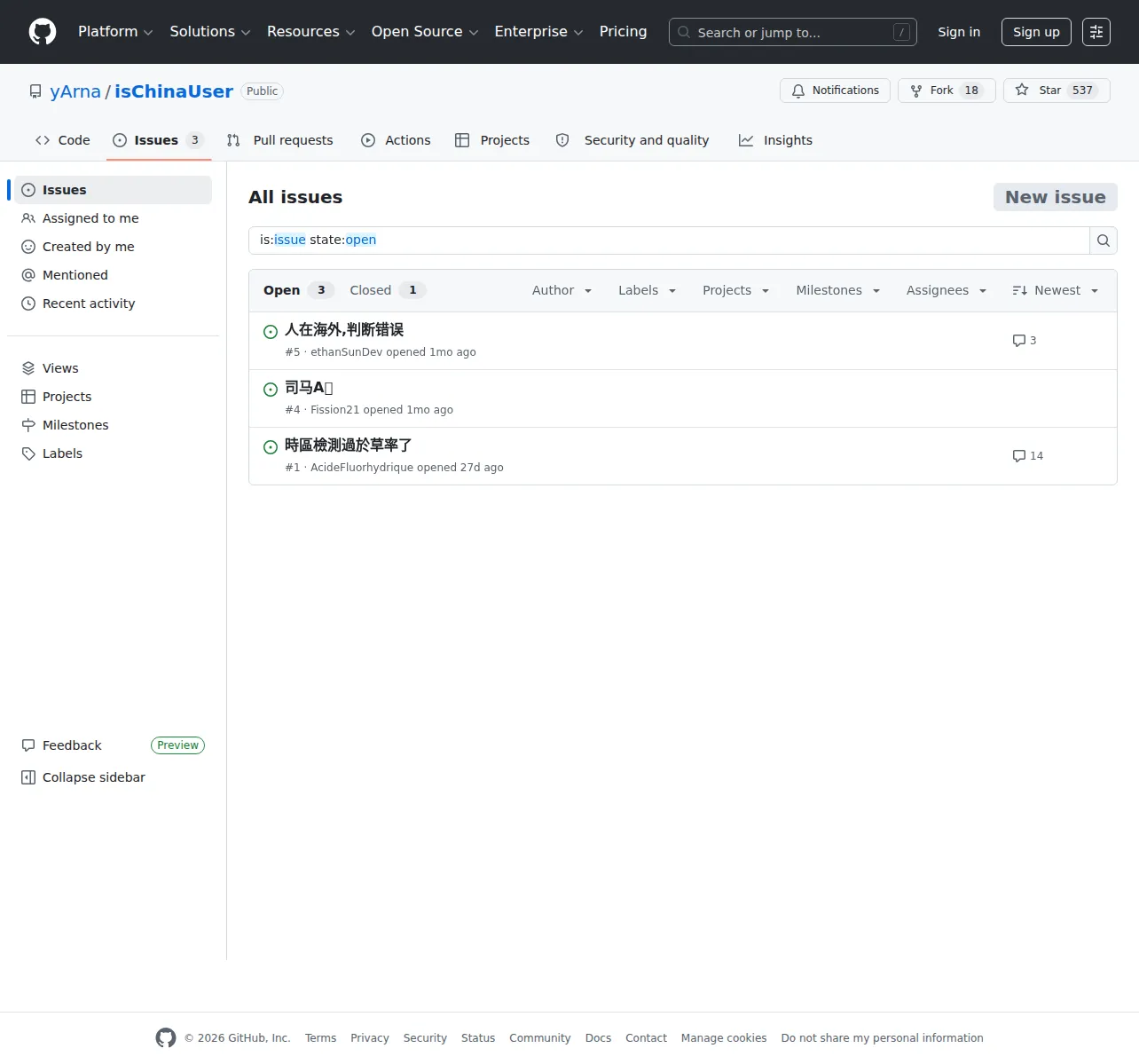The height and width of the screenshot is (1064, 1139).
Task: Click the fork icon button
Action: 916,91
